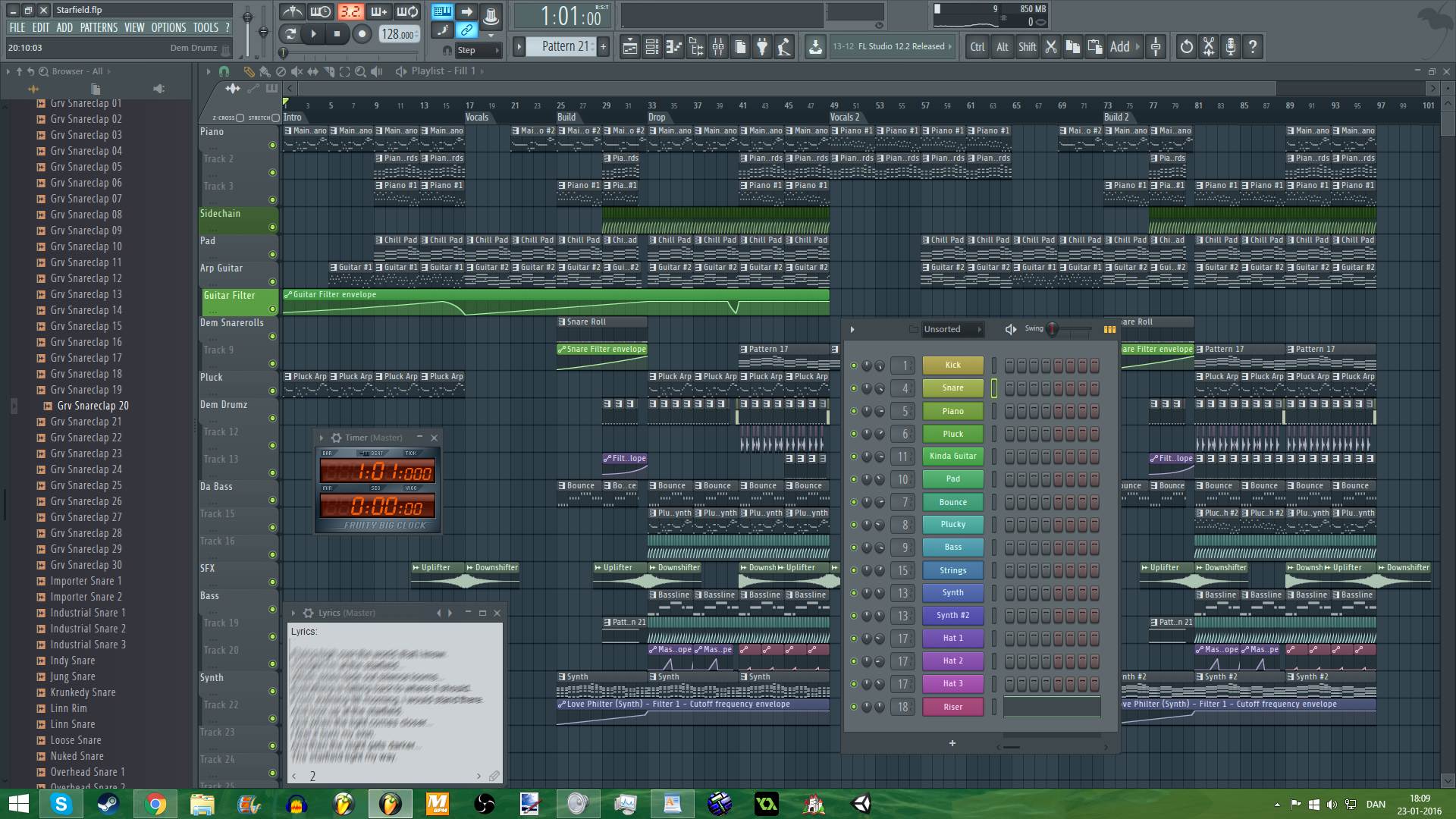The image size is (1456, 819).
Task: Toggle the 3.2 countdown before recording button
Action: click(350, 11)
